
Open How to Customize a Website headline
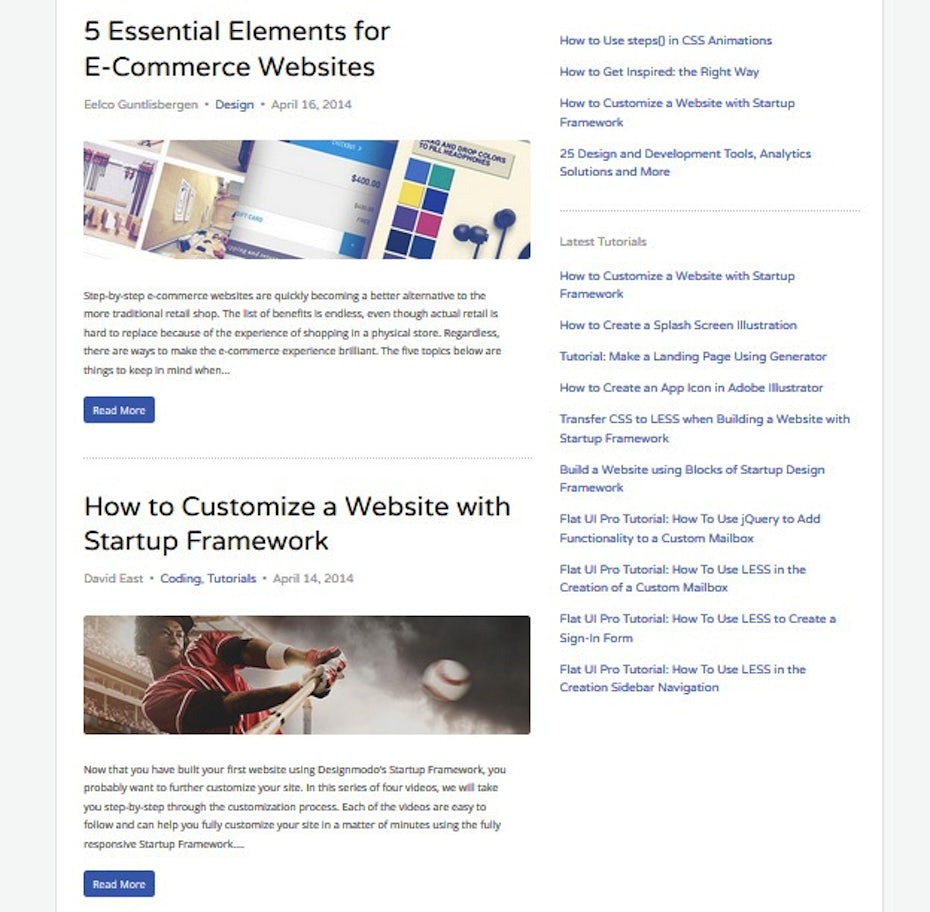pyautogui.click(x=297, y=523)
